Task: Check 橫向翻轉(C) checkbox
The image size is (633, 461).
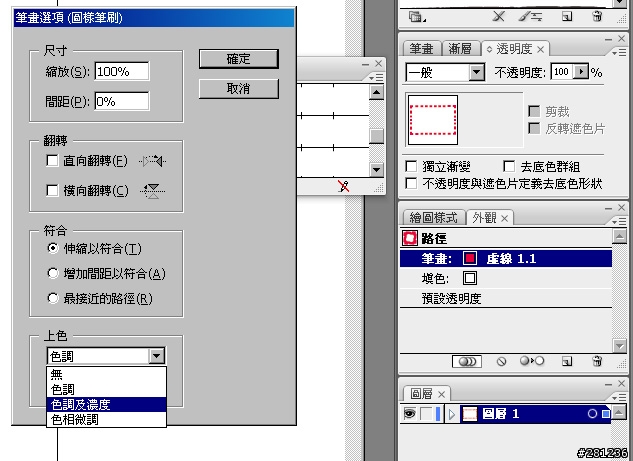Action: 52,190
